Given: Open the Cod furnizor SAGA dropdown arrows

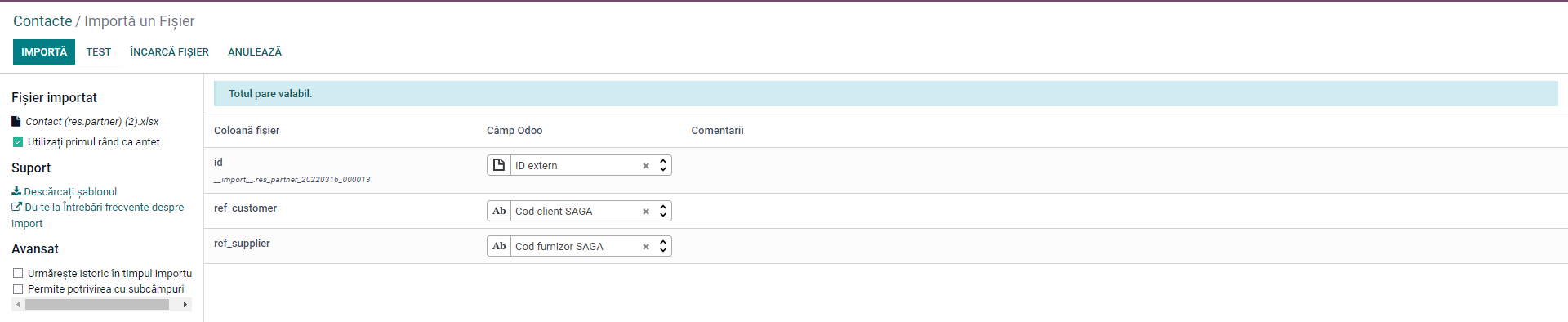Looking at the screenshot, I should [x=663, y=246].
